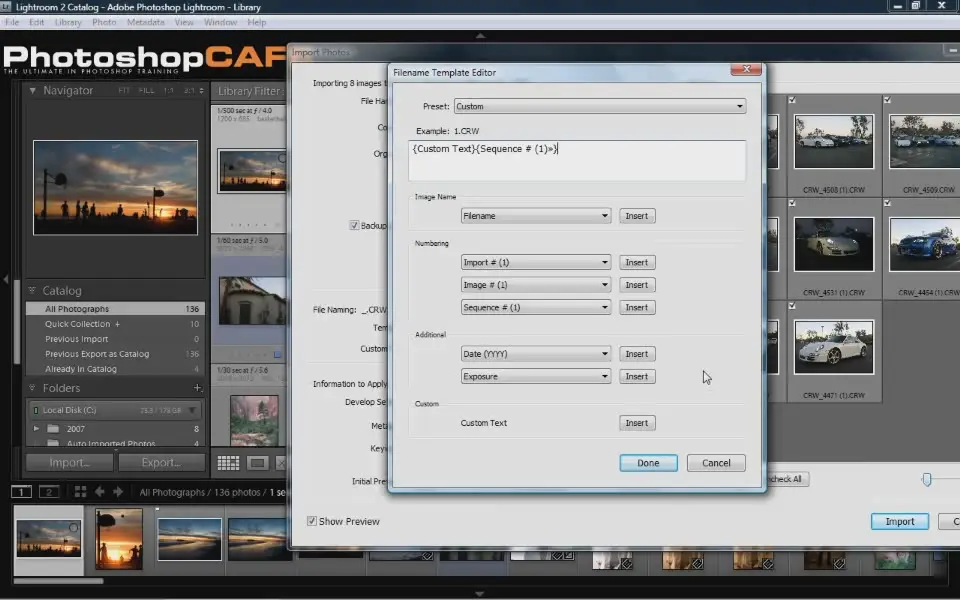
Task: Open the Image # (1) dropdown
Action: click(536, 285)
